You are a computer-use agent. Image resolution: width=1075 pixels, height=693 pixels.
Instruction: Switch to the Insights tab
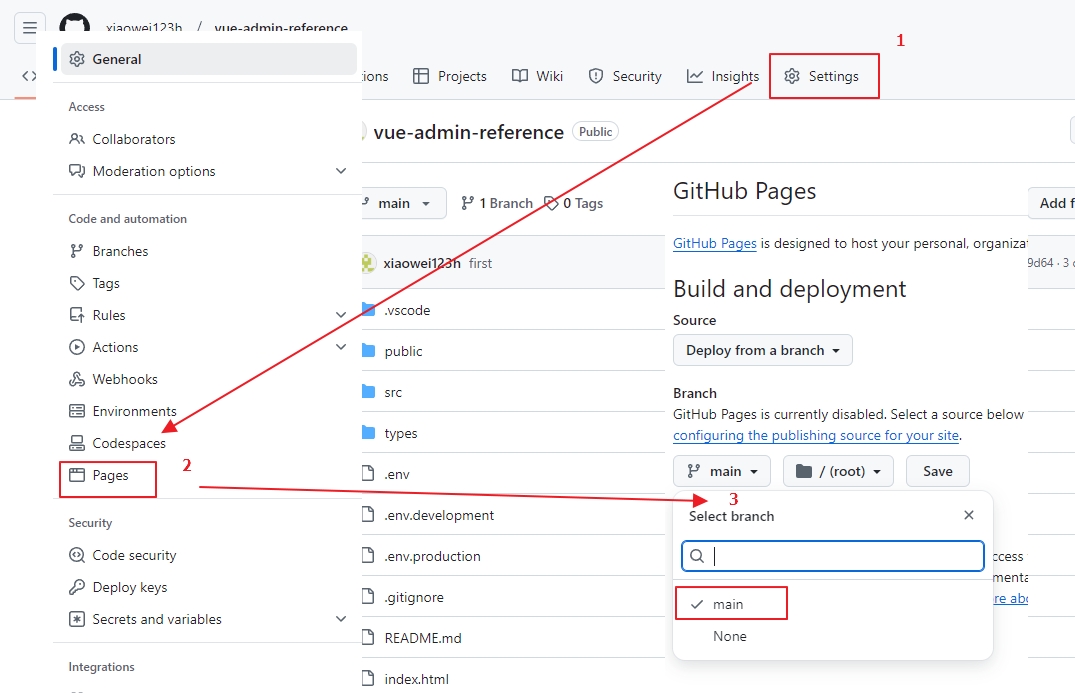click(723, 76)
